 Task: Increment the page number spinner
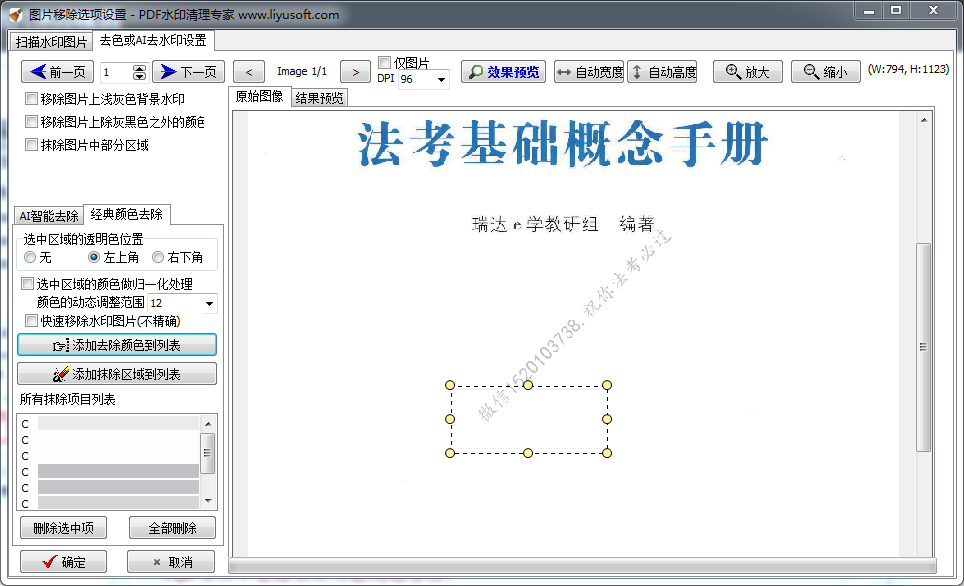tap(139, 68)
